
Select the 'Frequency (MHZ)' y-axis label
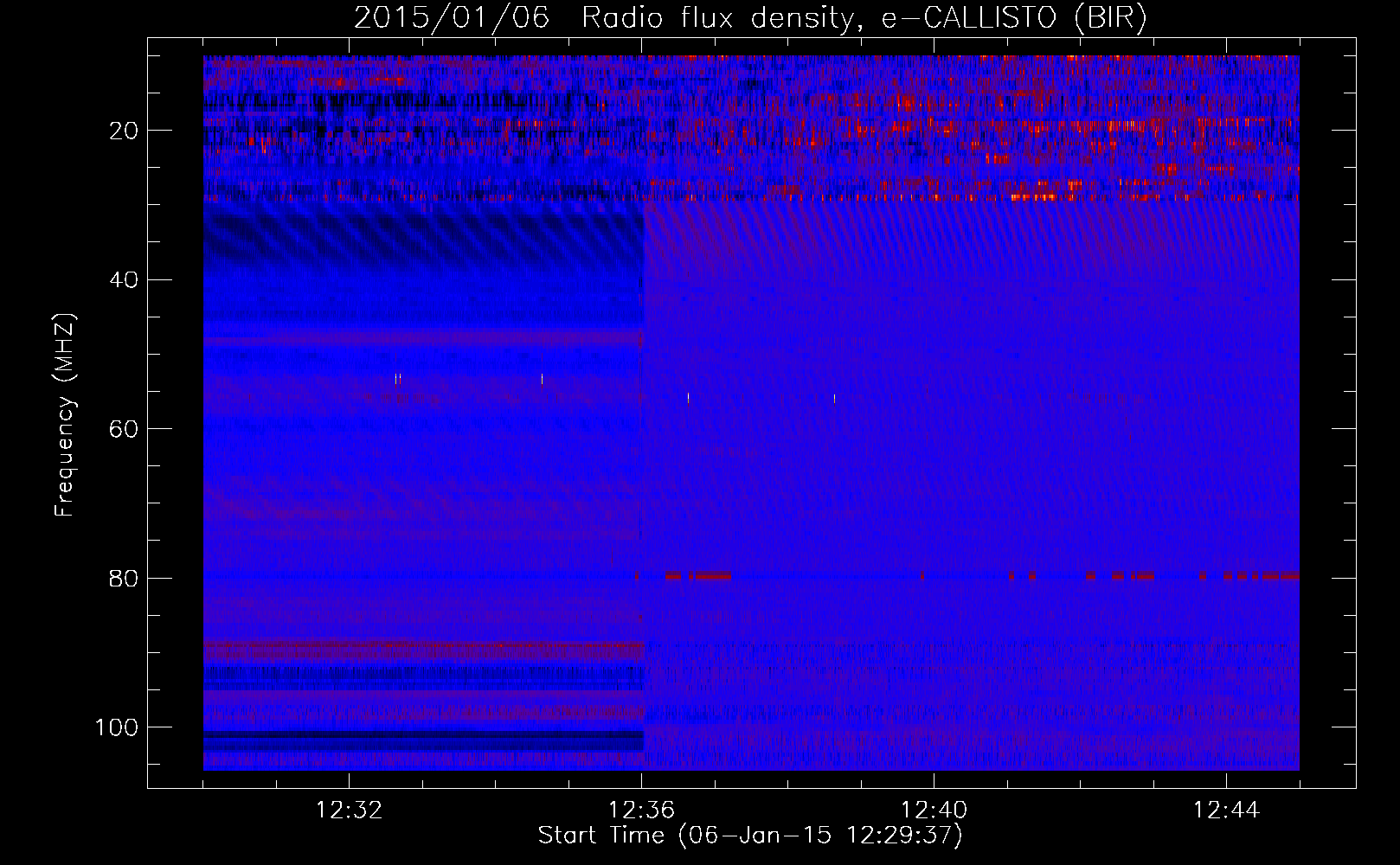coord(65,415)
